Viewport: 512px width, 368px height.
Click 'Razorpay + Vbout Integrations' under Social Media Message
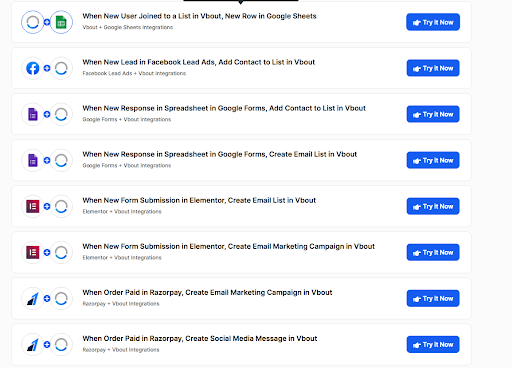tap(121, 349)
